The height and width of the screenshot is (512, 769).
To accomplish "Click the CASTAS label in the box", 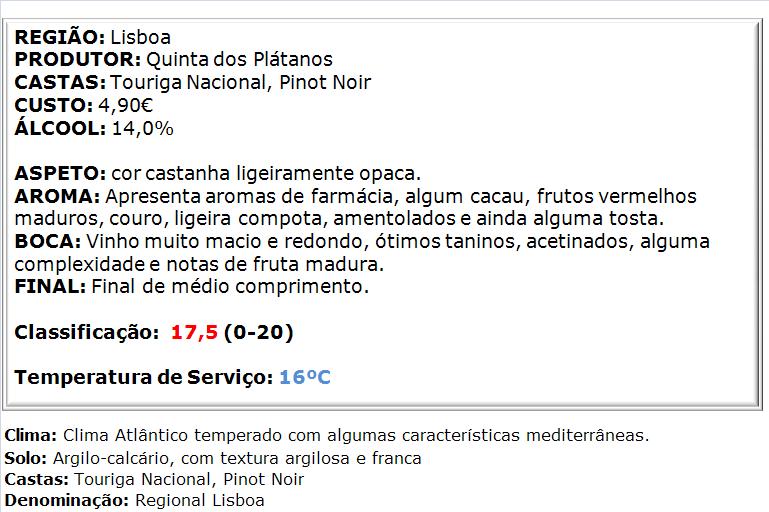I will pyautogui.click(x=60, y=82).
